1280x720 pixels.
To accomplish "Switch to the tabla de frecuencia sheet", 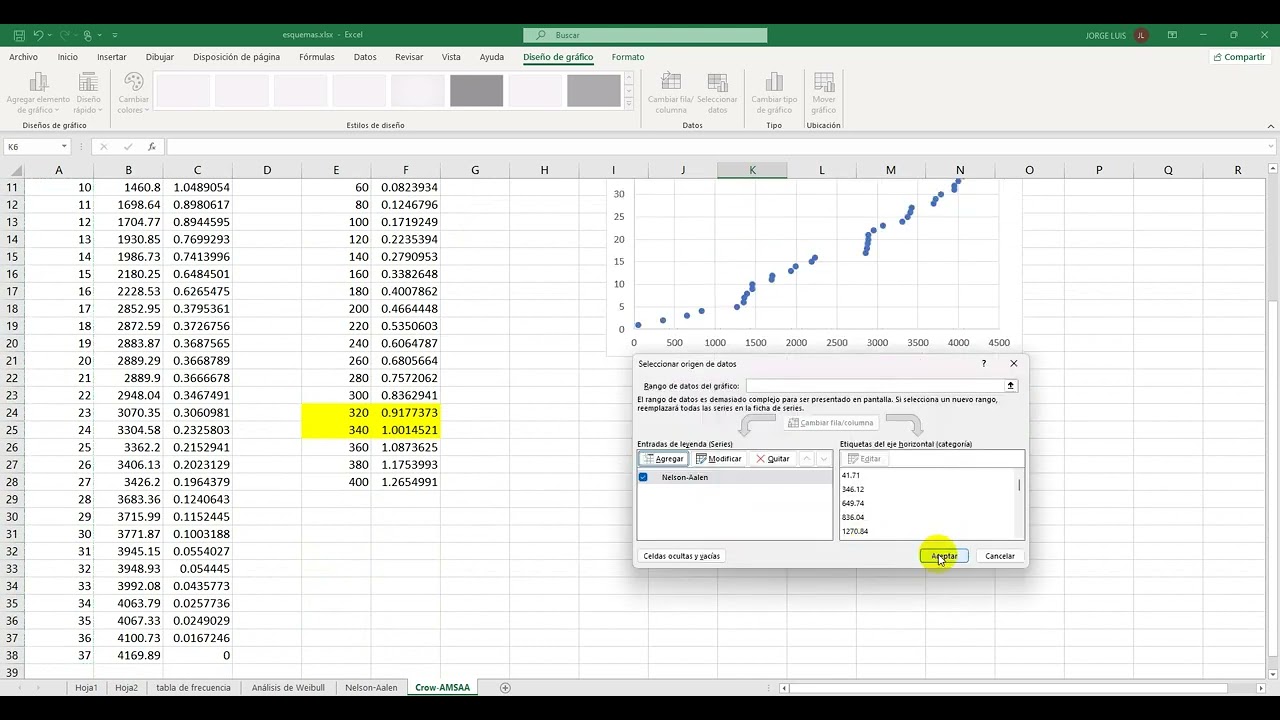I will 193,687.
